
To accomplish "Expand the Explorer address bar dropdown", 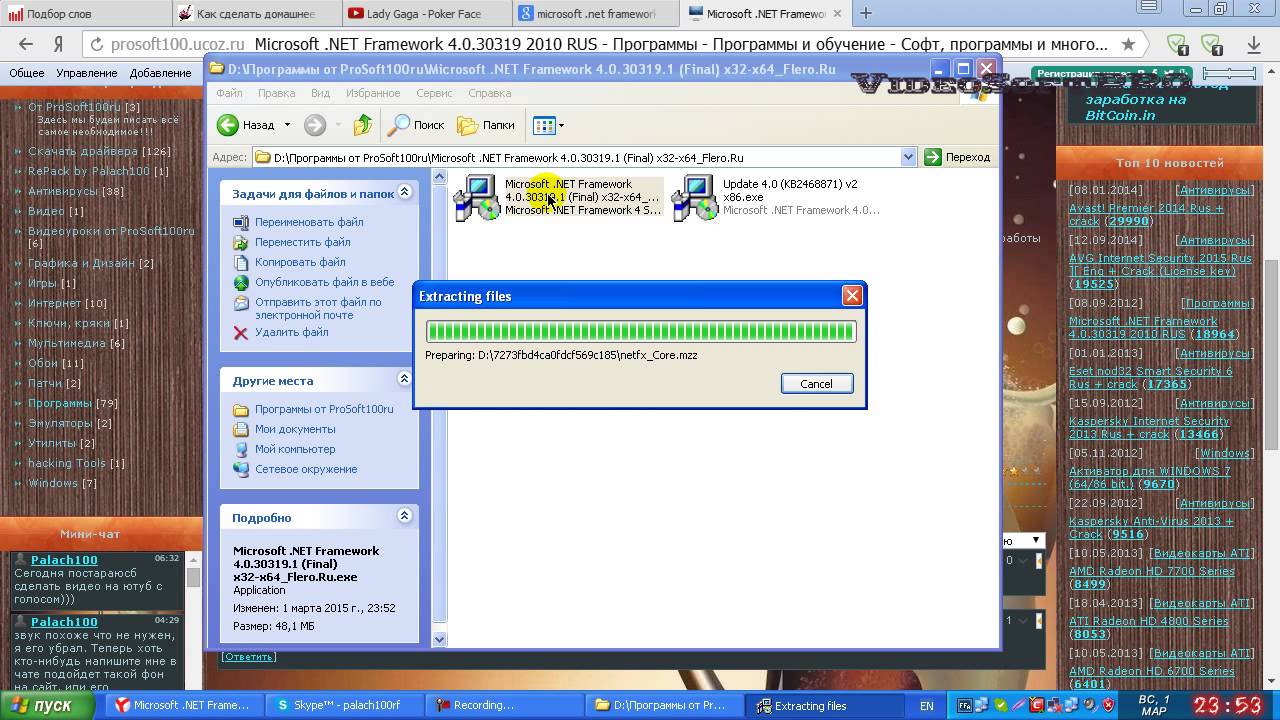I will pos(908,157).
